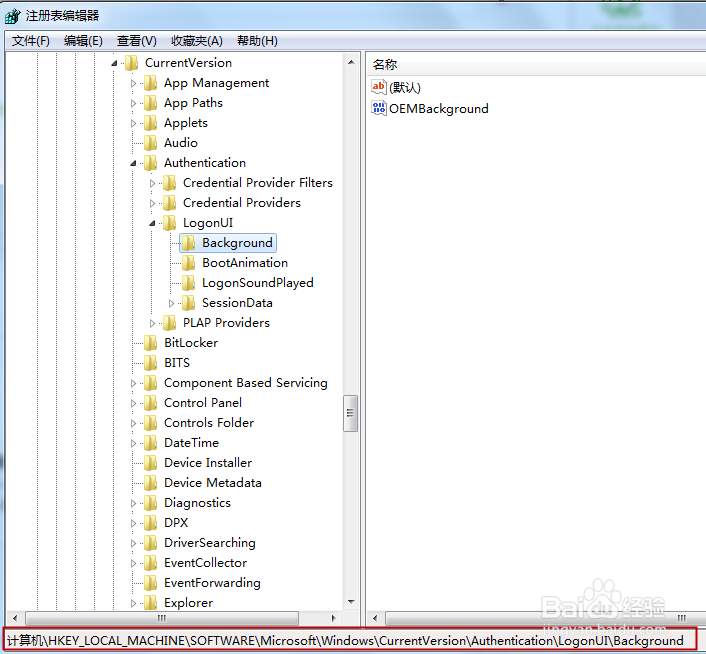Click the status bar registry path
Viewport: 706px width, 654px height.
click(345, 640)
